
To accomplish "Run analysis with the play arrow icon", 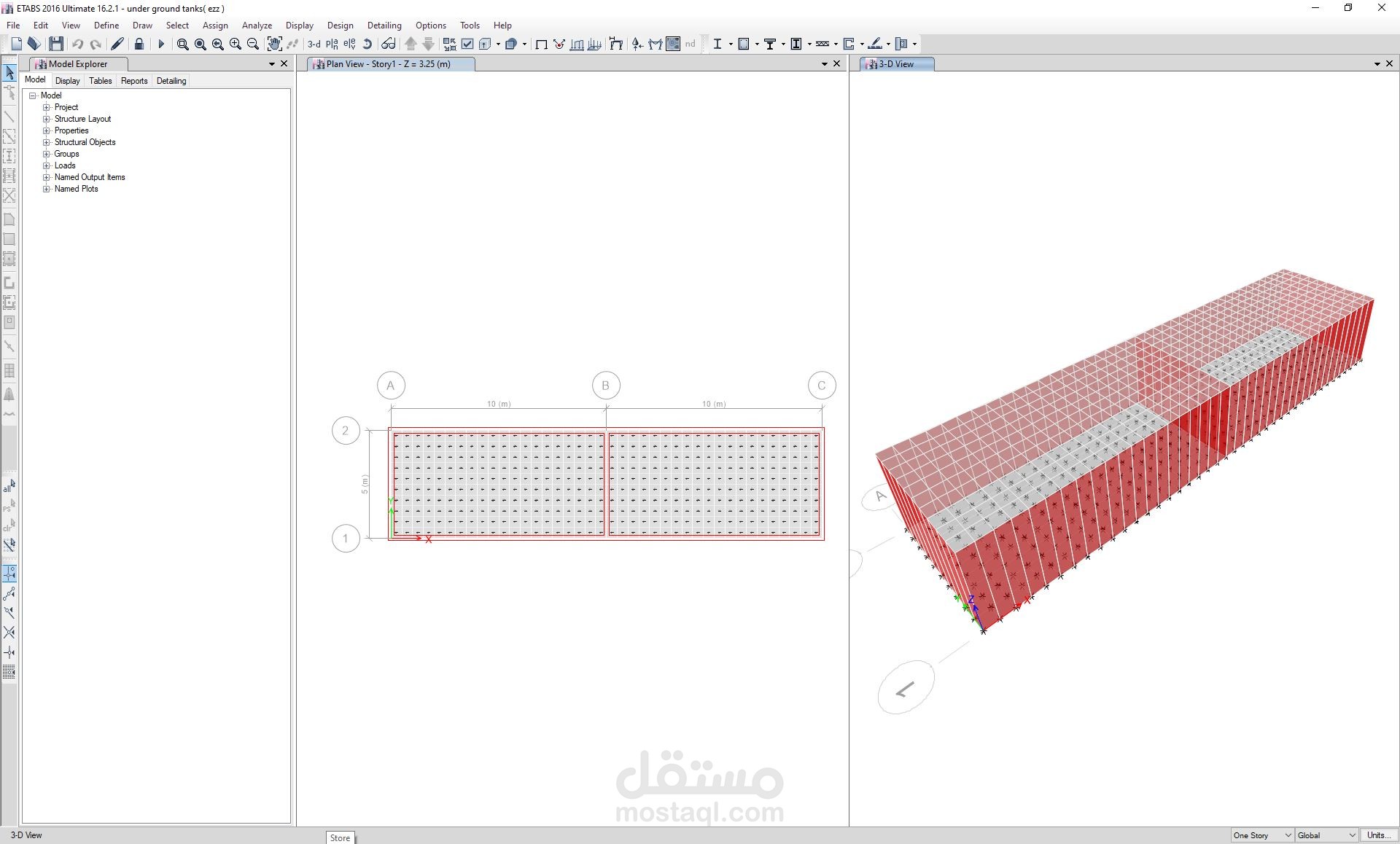I will 161,44.
